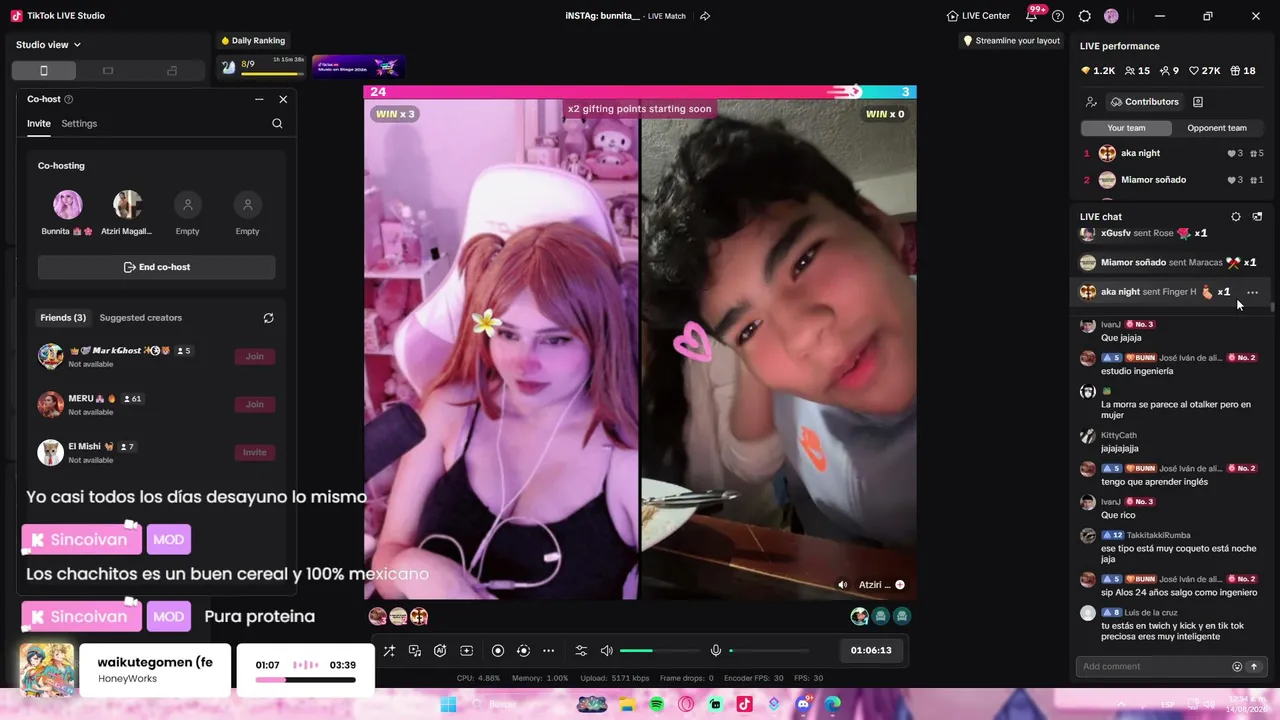Viewport: 1280px width, 720px height.
Task: Open notifications bell
Action: [x=1032, y=16]
